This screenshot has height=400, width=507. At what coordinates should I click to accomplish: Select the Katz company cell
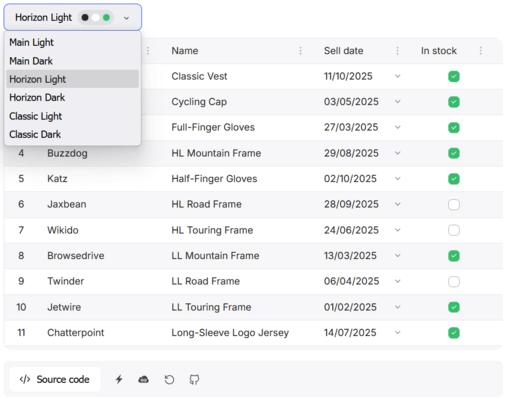57,179
